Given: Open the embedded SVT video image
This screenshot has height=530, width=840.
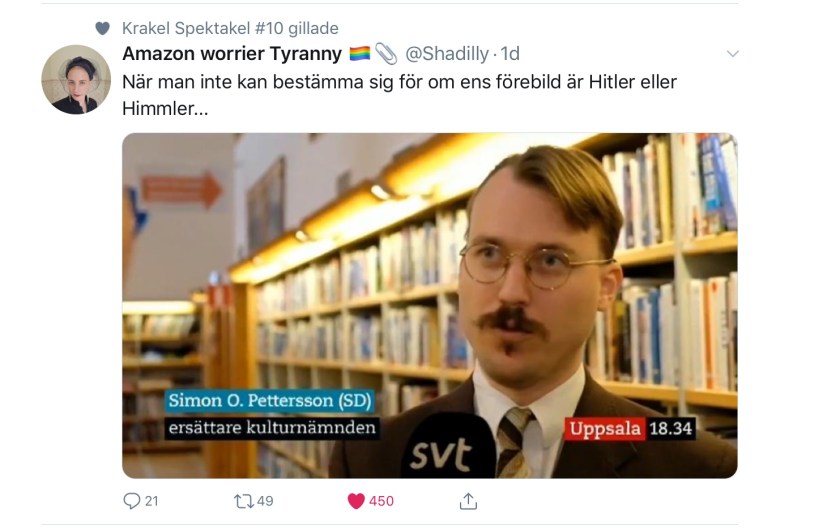Looking at the screenshot, I should pyautogui.click(x=430, y=305).
